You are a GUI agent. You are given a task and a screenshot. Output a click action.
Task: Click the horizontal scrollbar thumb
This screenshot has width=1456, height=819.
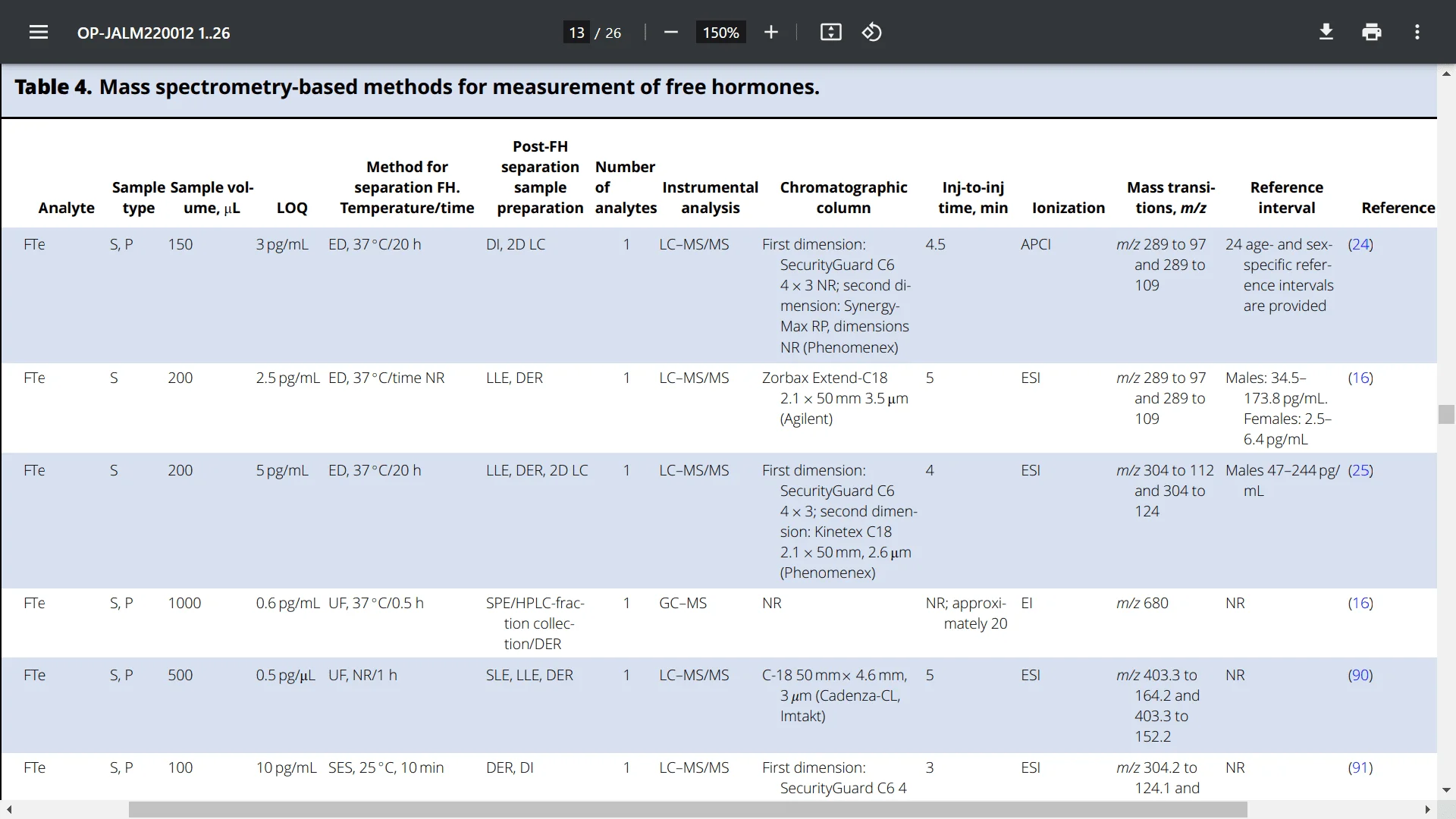(x=688, y=810)
